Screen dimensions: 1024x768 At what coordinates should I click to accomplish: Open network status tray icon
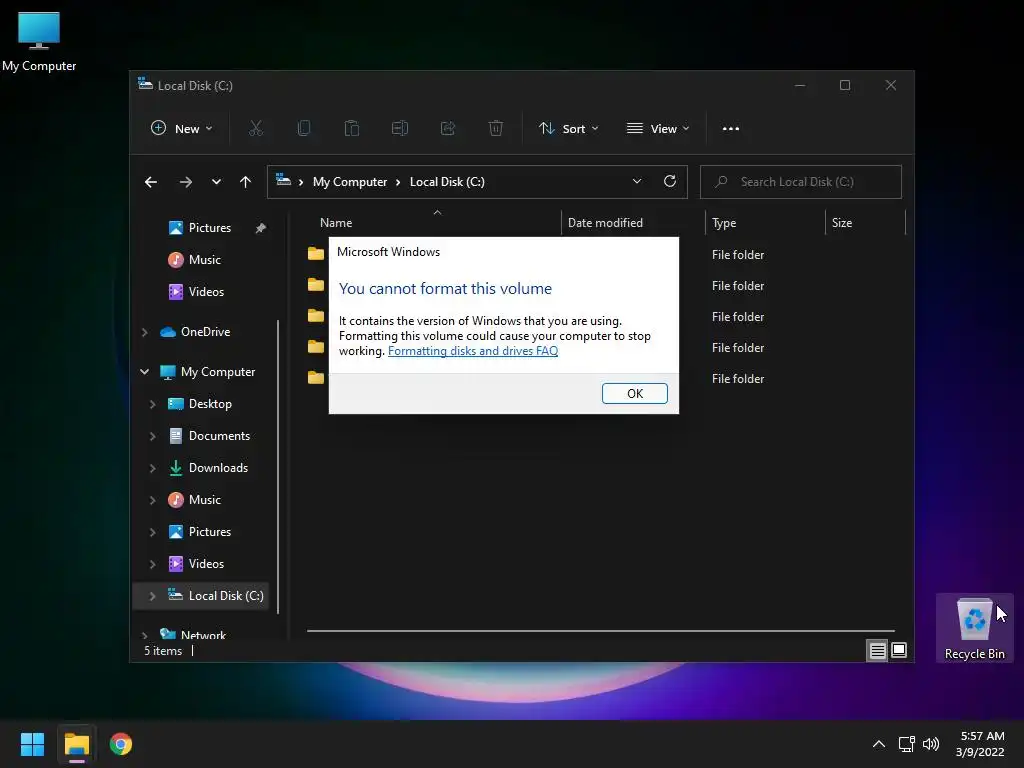coord(906,744)
